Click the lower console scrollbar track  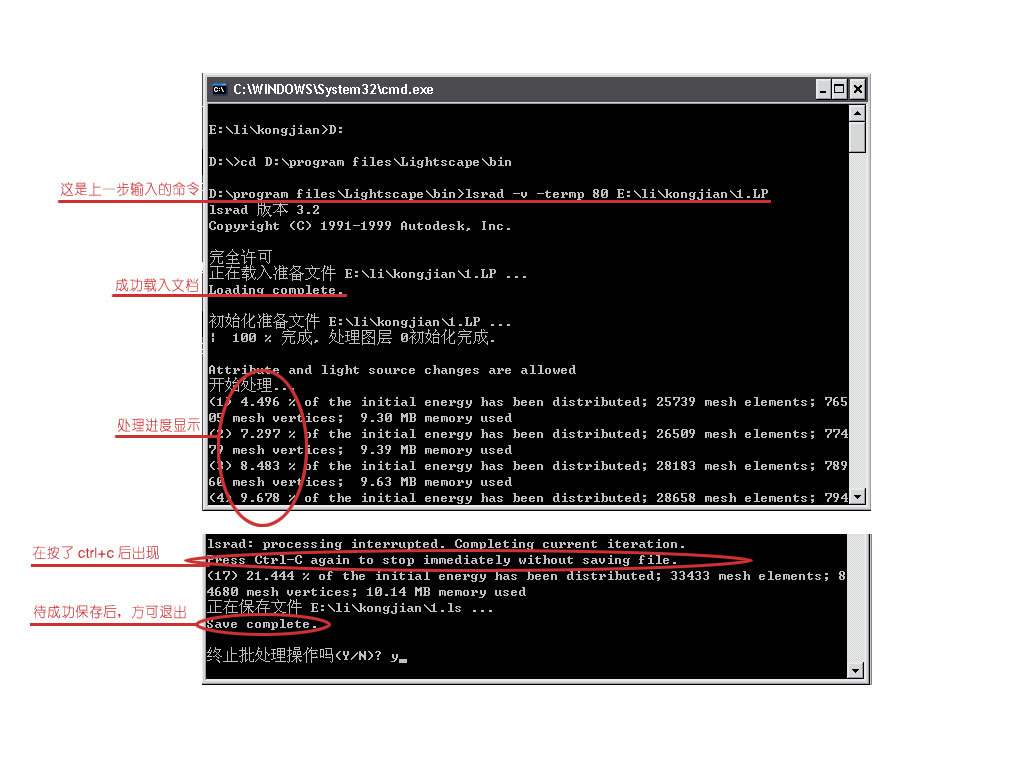pos(856,598)
